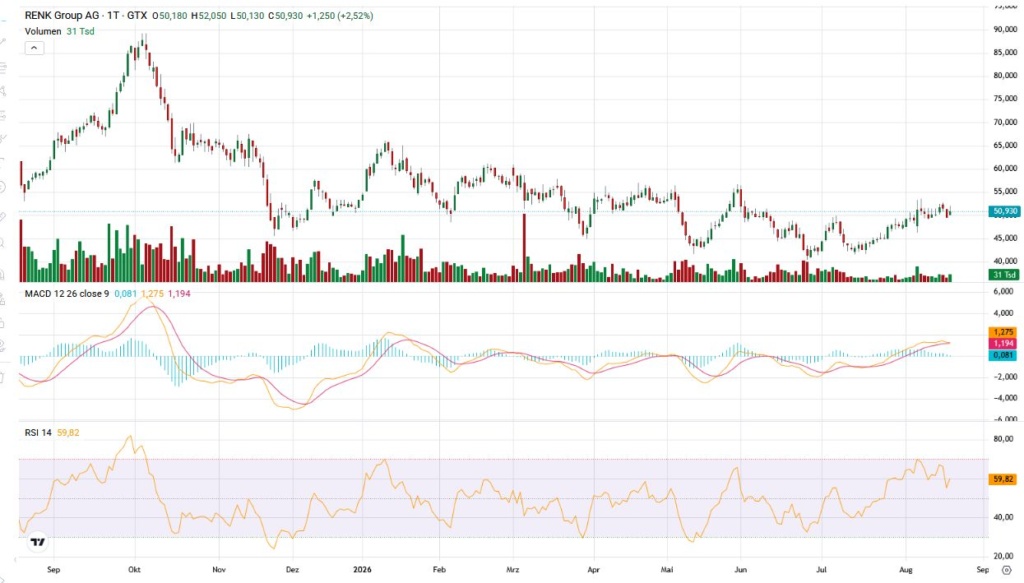Select the Volumen indicator legend
Screen dimensions: 1024x583
43,31
